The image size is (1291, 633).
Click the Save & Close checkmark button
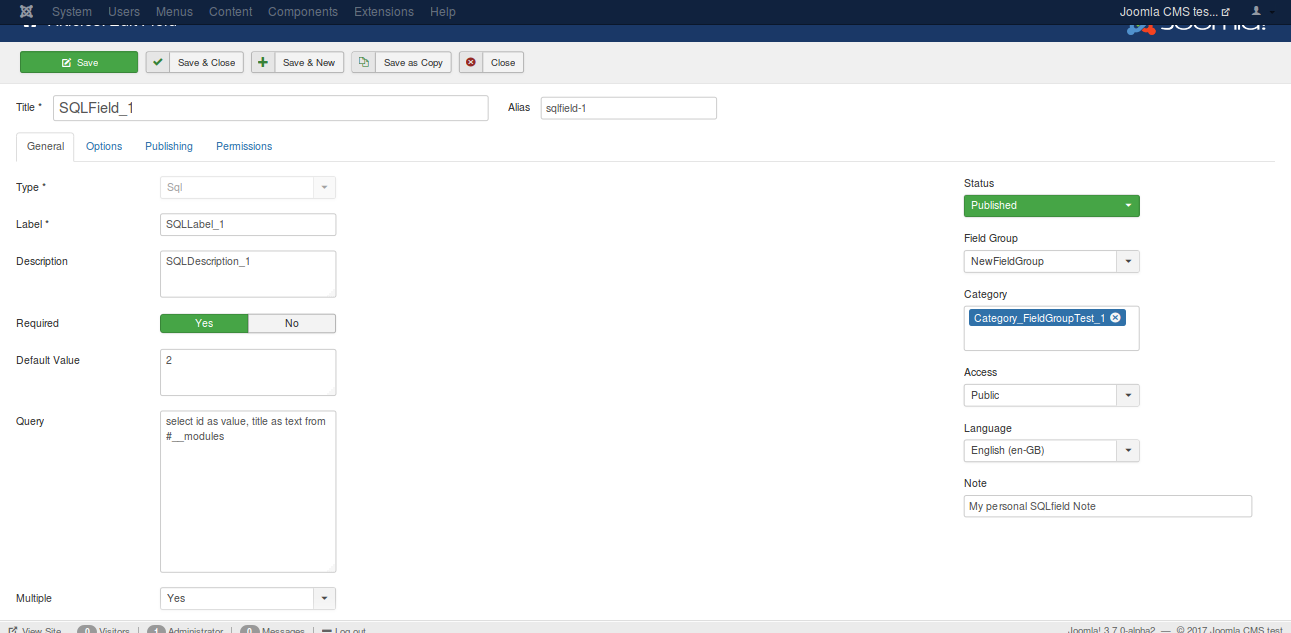[x=195, y=62]
